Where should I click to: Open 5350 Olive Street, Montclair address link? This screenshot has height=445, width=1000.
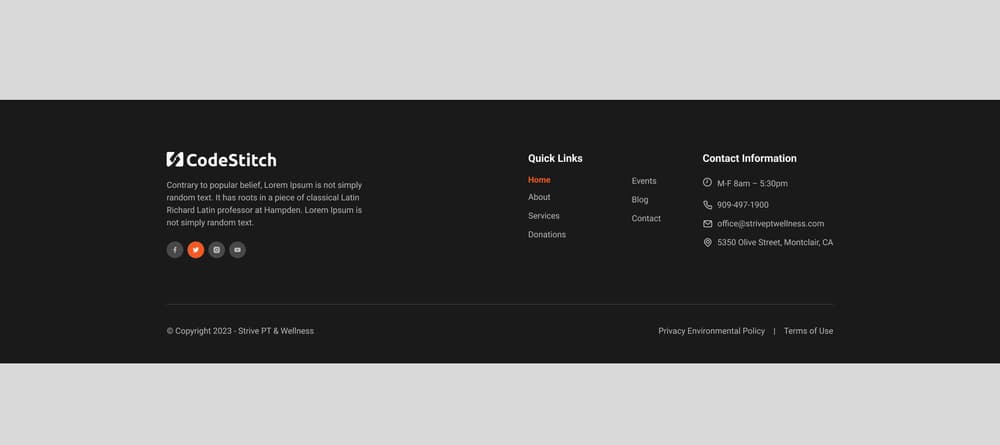775,242
